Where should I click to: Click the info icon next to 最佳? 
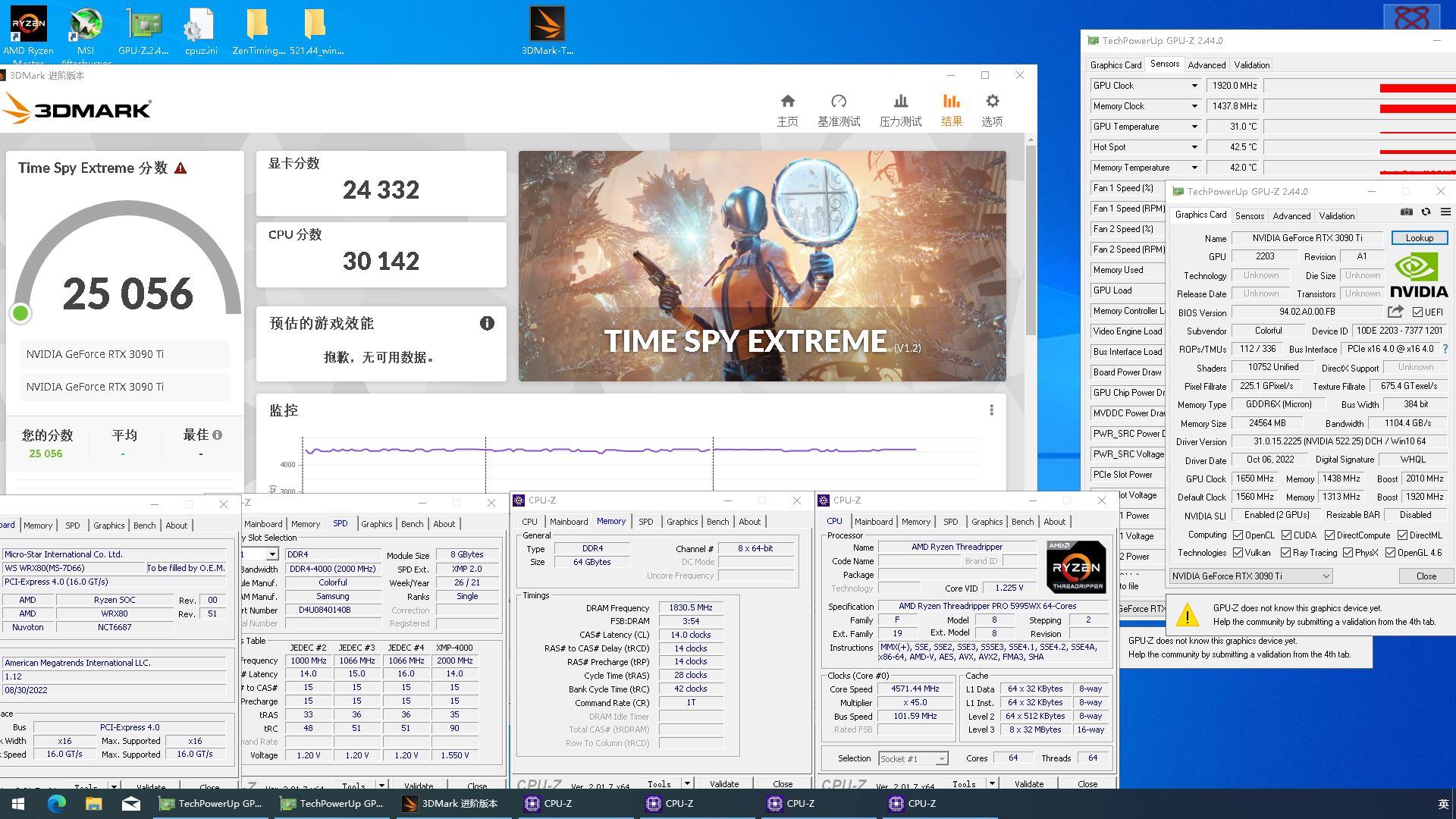tap(218, 435)
